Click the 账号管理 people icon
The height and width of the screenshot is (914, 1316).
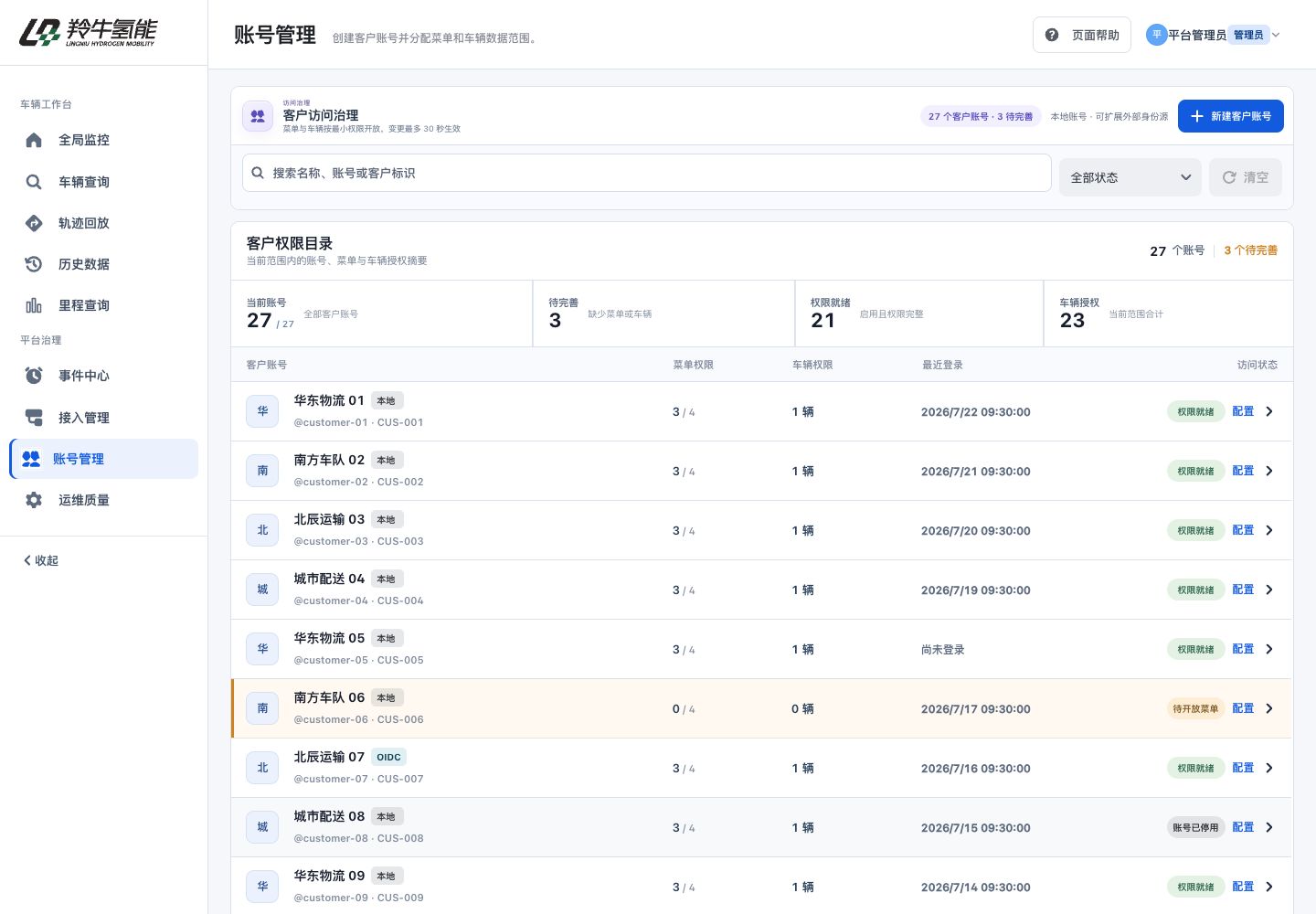pos(31,459)
